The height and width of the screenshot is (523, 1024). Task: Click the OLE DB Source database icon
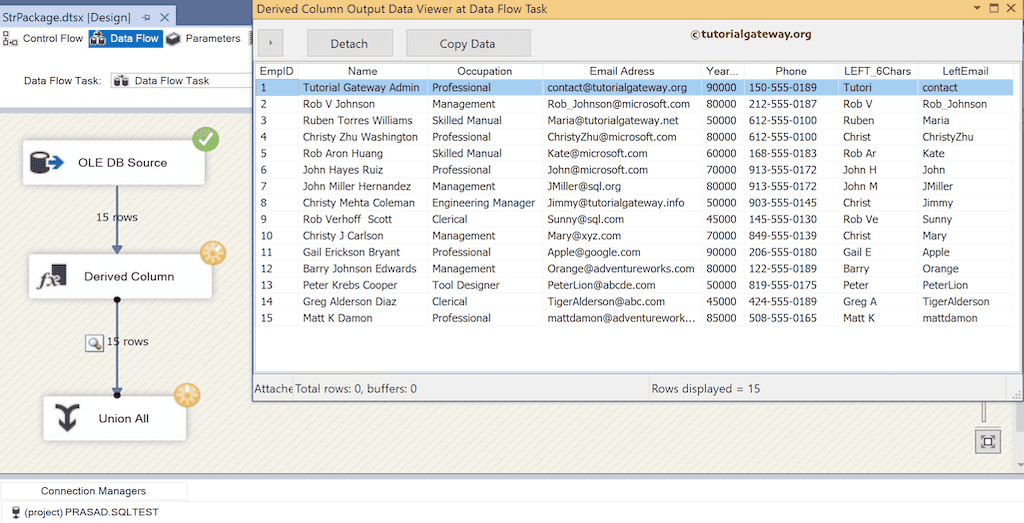tap(46, 163)
